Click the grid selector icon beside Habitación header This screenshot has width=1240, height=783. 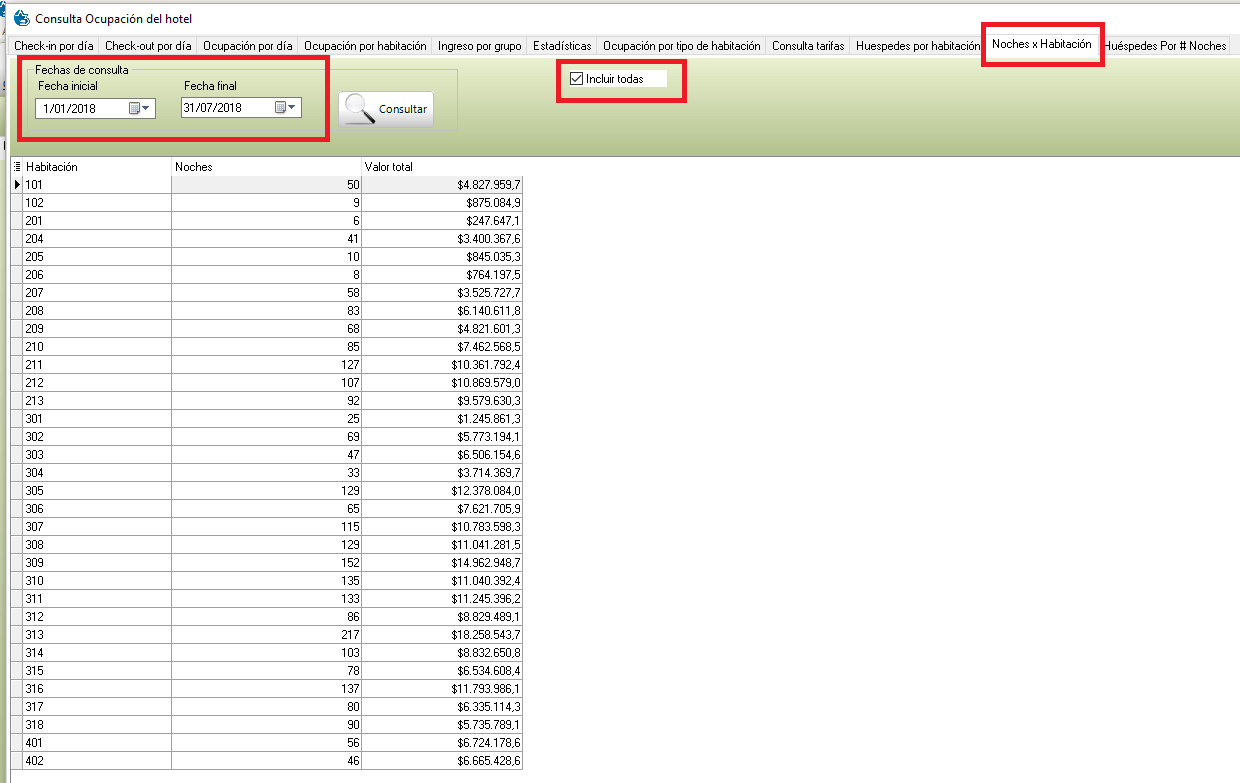[x=17, y=167]
